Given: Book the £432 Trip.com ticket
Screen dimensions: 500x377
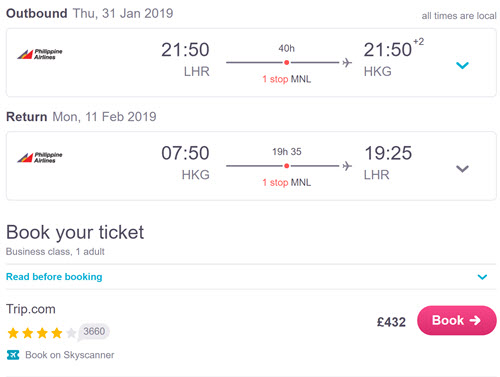Looking at the screenshot, I should [457, 320].
